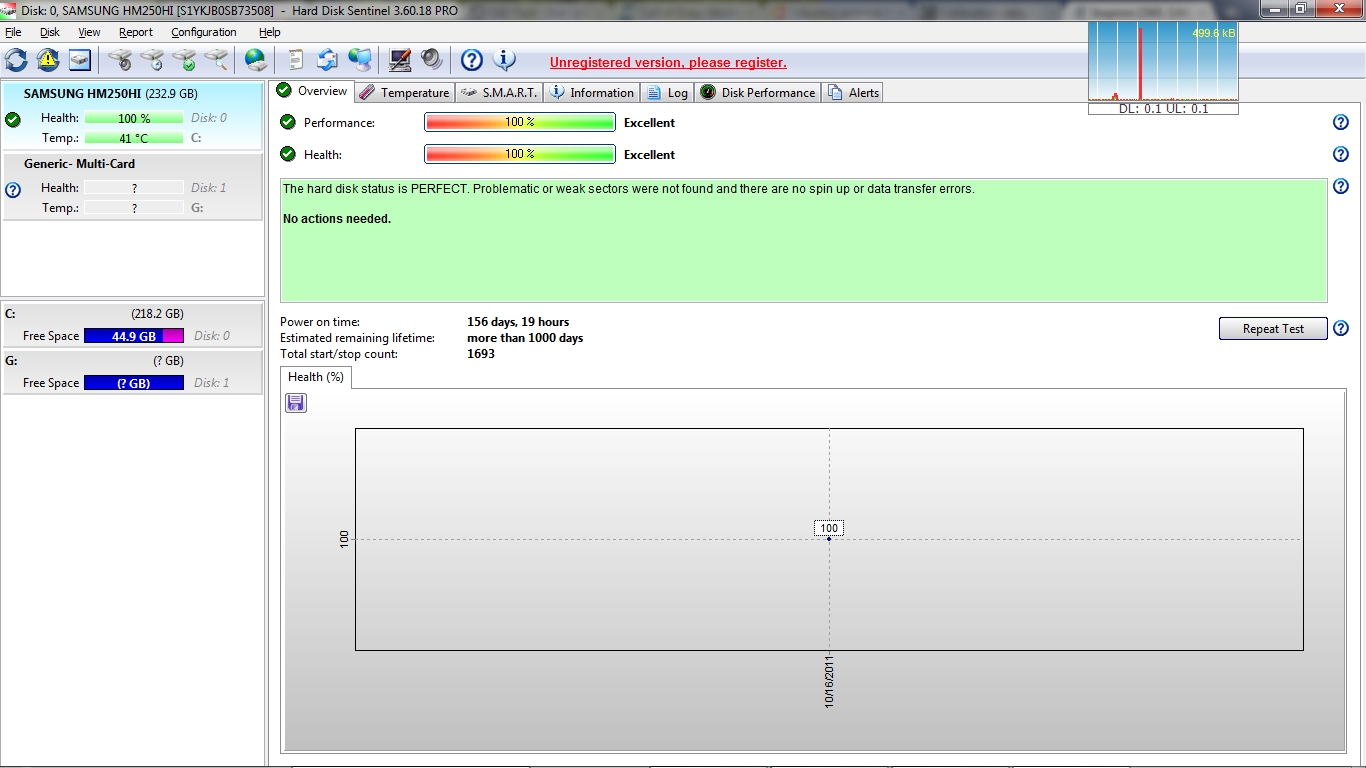This screenshot has height=768, width=1366.
Task: Open the help question mark toolbar icon
Action: 471,60
